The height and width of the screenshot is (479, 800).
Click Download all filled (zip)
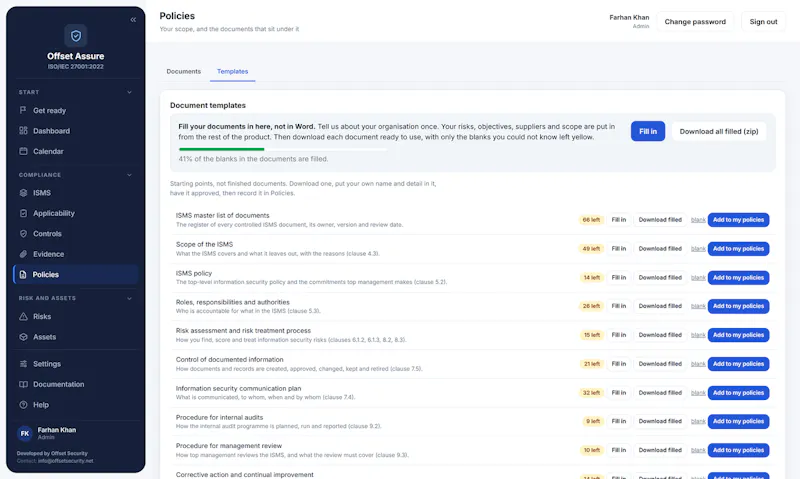click(719, 131)
